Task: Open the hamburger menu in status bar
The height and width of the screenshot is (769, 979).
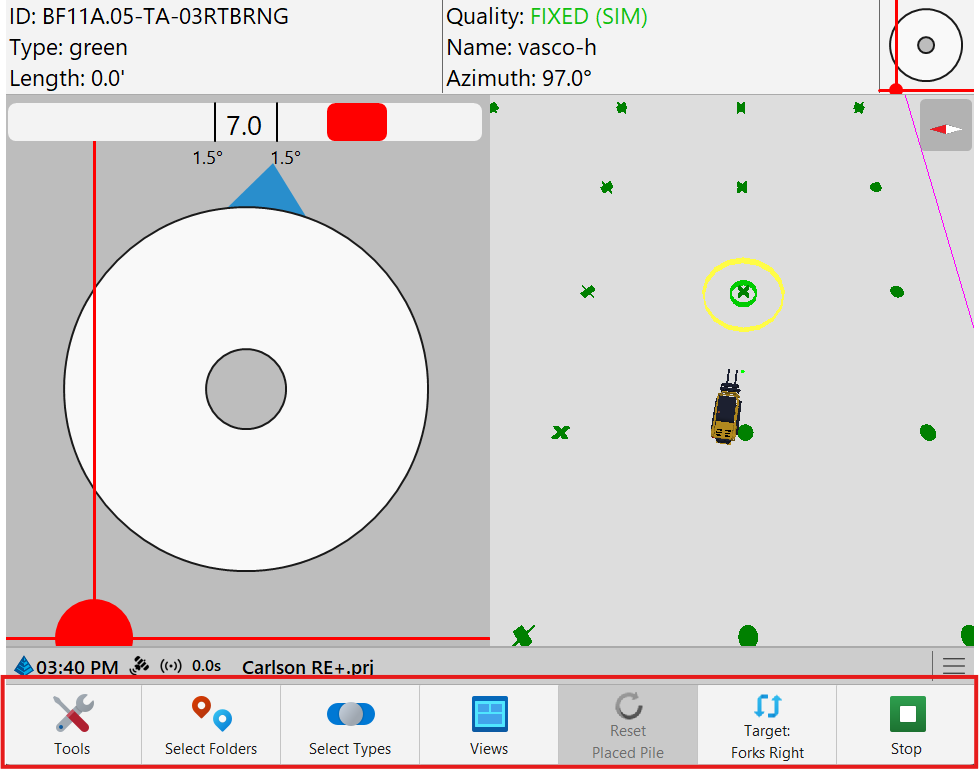Action: (x=954, y=666)
